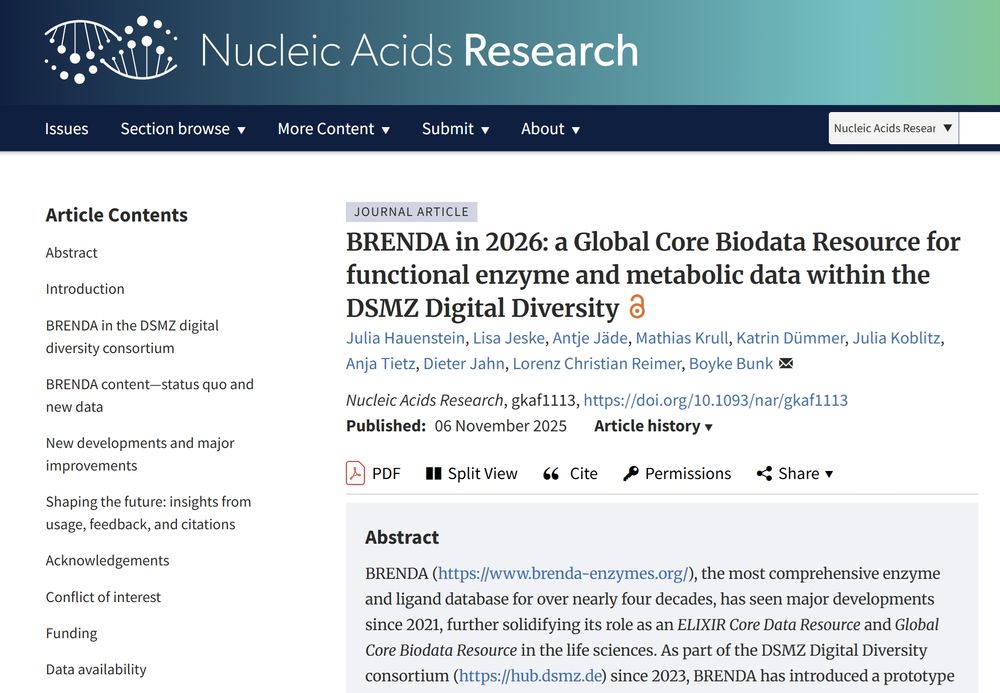Click the Permissions key icon

point(631,473)
